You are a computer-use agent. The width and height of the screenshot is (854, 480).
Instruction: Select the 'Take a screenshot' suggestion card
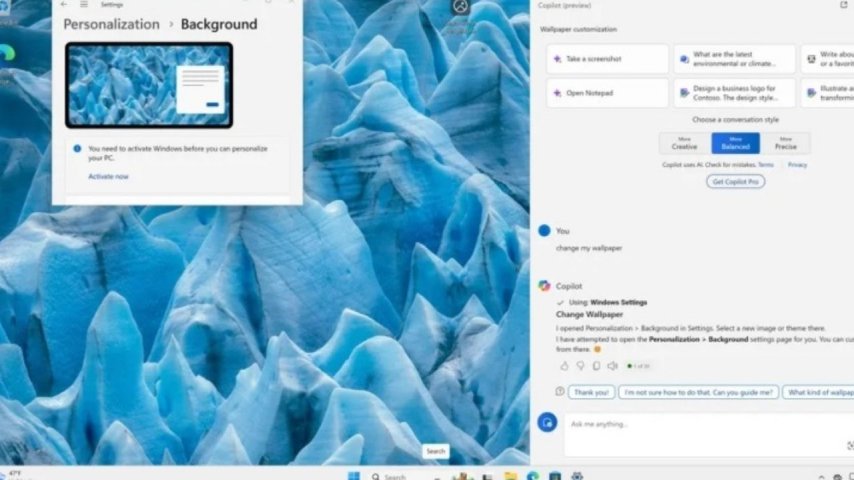607,59
